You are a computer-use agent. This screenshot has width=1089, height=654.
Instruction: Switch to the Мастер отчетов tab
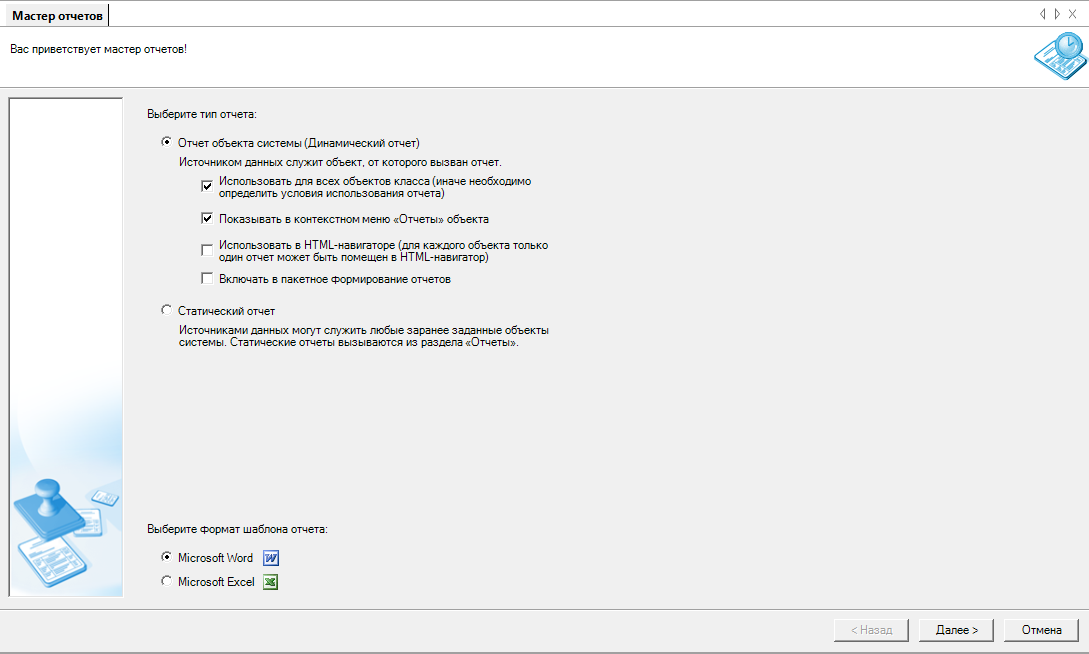click(57, 15)
